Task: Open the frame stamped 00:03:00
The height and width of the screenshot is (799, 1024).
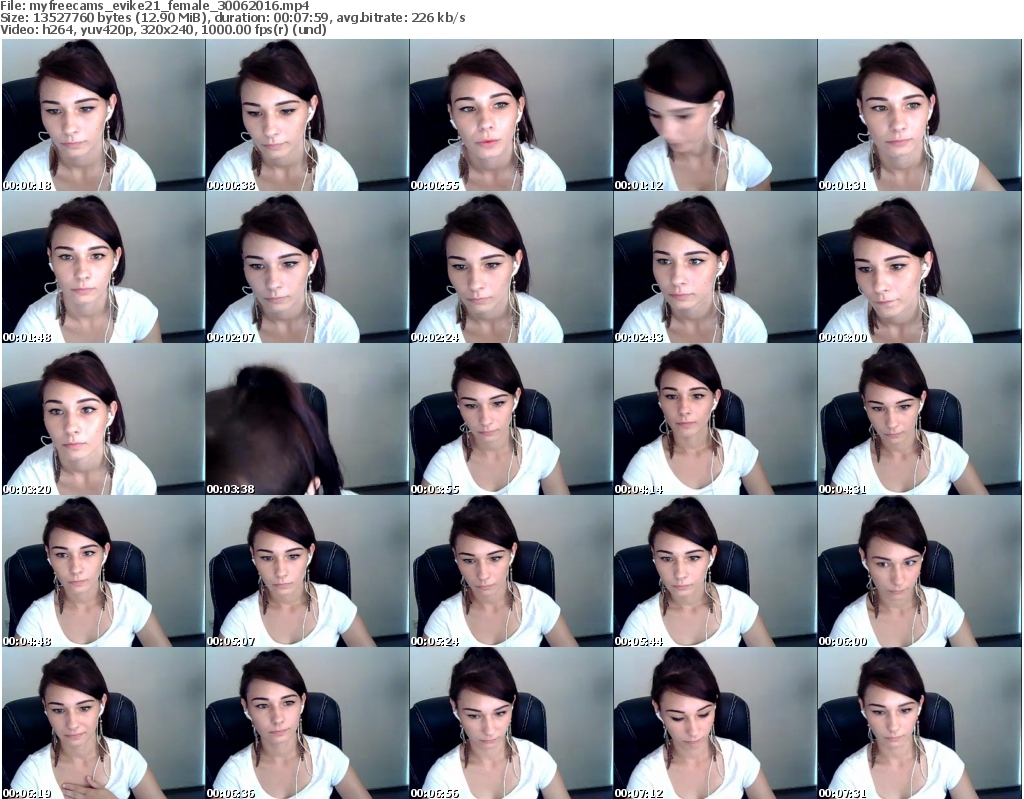Action: coord(920,267)
